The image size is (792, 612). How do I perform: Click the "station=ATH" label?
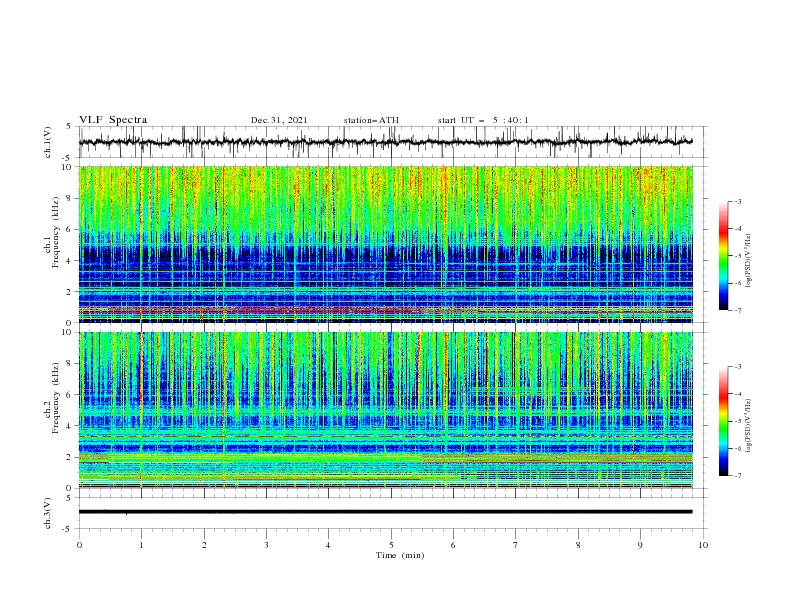[371, 120]
